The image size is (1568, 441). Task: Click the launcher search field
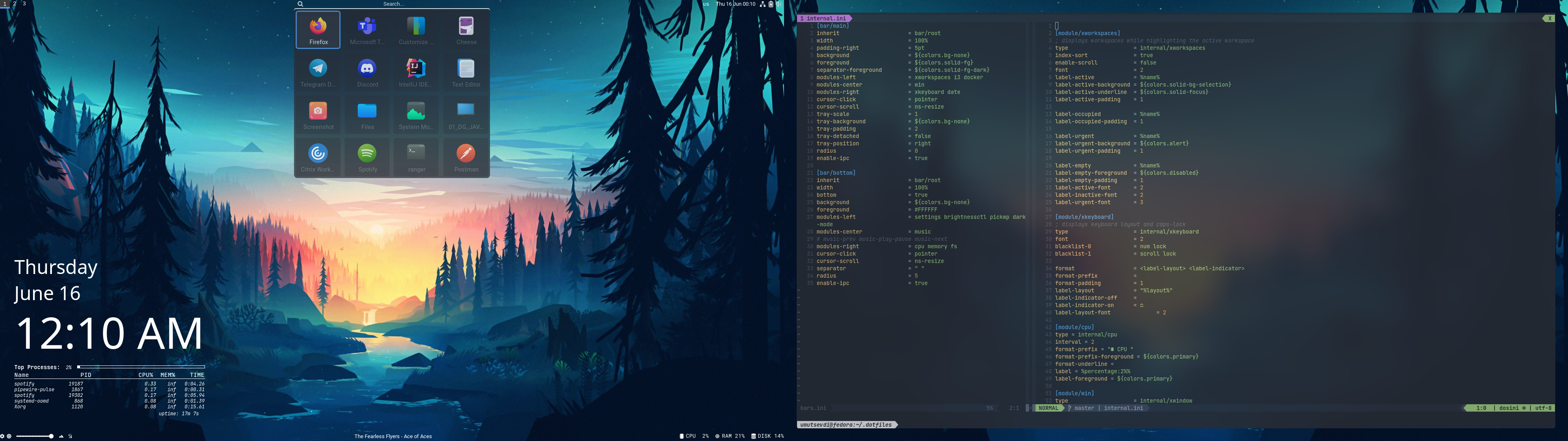(x=393, y=4)
